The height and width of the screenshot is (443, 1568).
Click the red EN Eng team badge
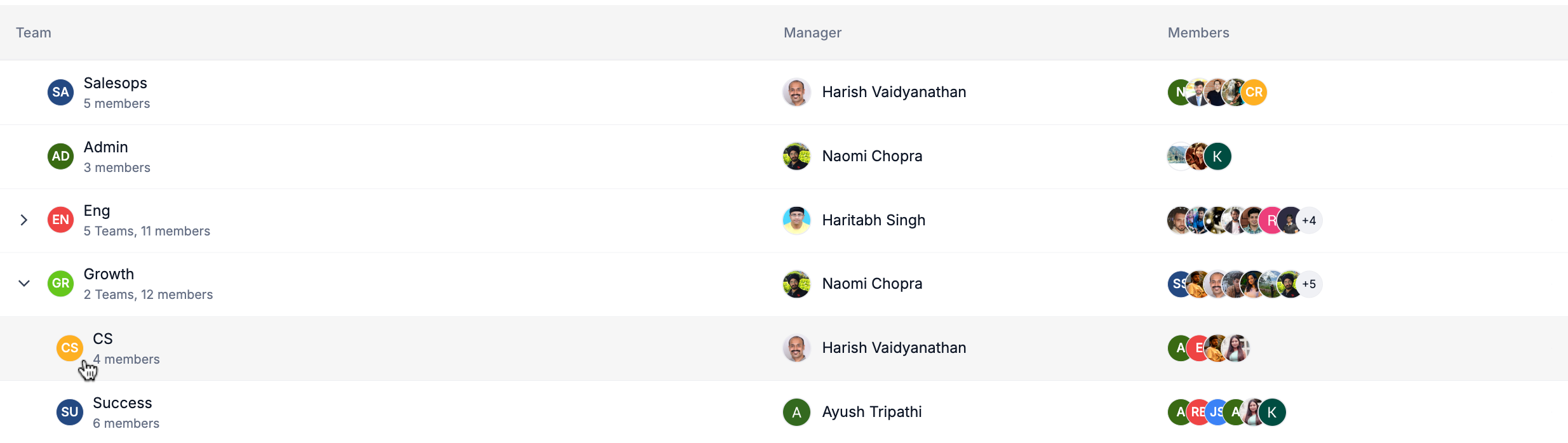click(x=60, y=220)
